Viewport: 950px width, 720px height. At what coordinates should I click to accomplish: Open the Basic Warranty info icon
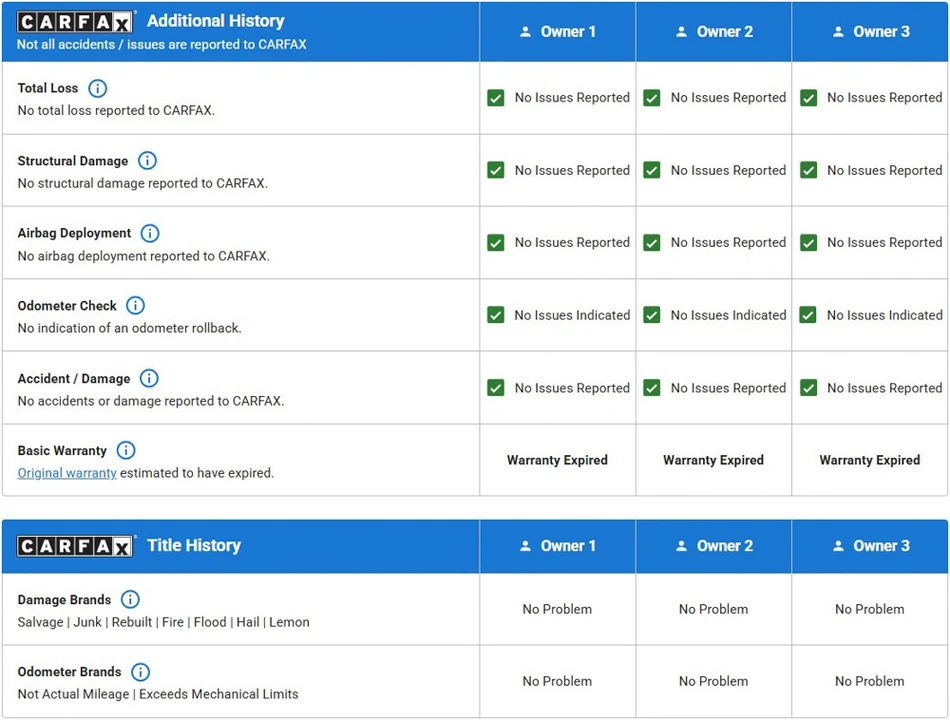[x=125, y=450]
